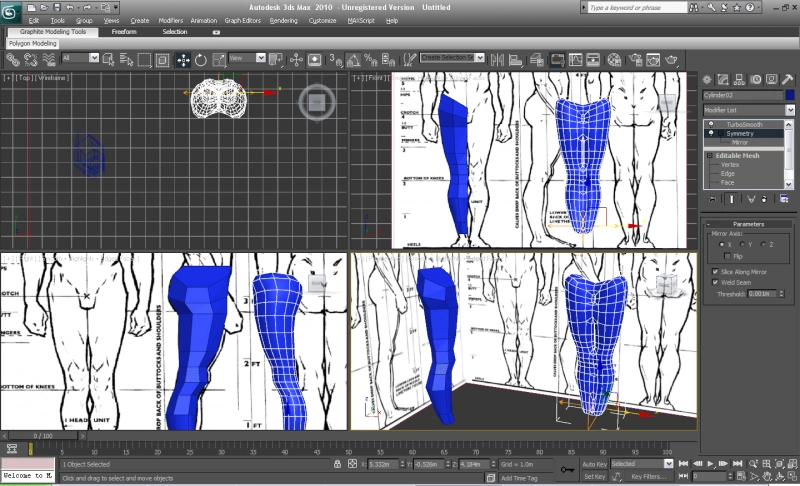Open the Hierarchy command panel tab
The width and height of the screenshot is (800, 486).
tap(741, 78)
